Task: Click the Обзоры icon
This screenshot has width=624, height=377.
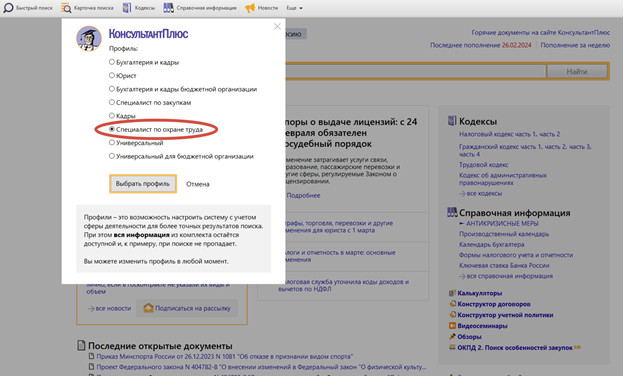Action: coord(452,336)
